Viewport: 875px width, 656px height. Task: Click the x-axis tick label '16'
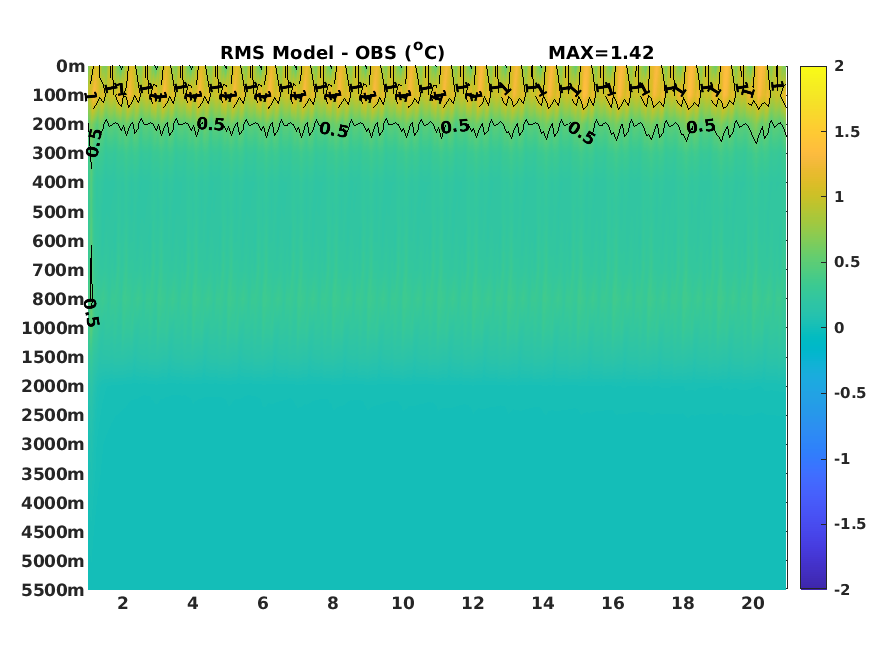coord(613,603)
